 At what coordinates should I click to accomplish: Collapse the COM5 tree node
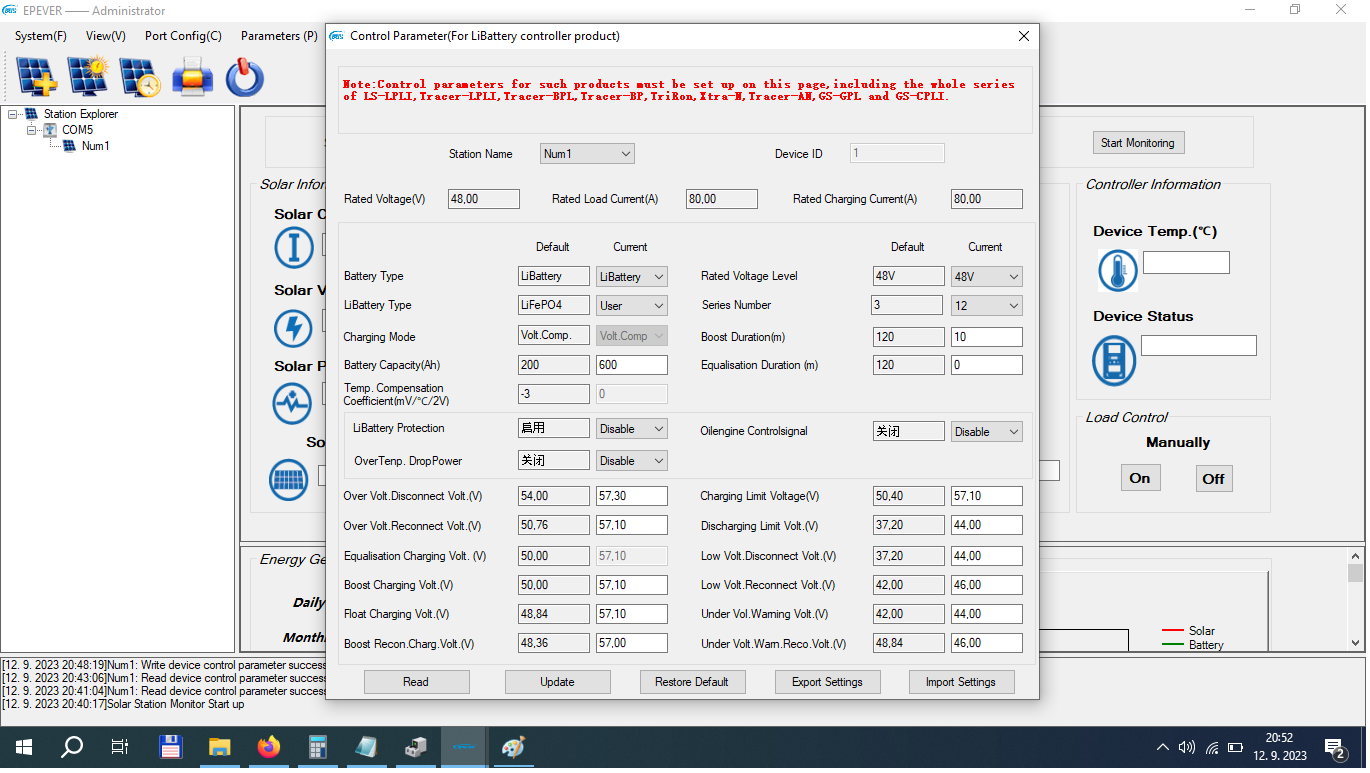(x=32, y=130)
